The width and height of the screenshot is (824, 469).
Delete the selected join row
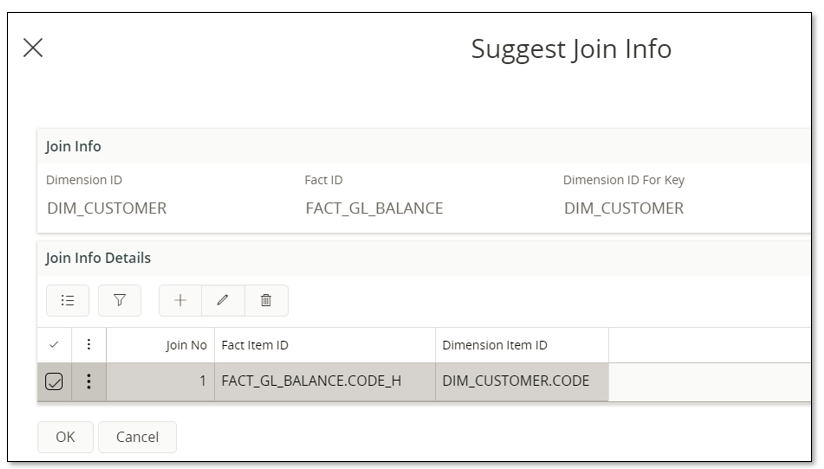point(266,300)
